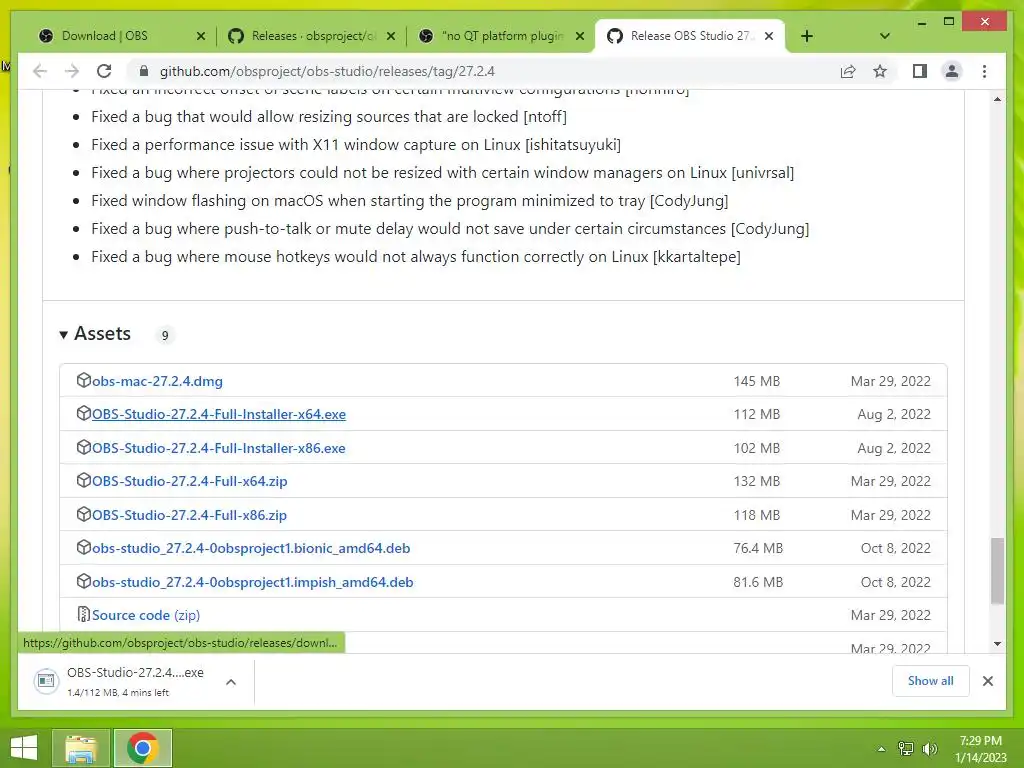This screenshot has height=768, width=1024.
Task: Expand download item options chevron
Action: [231, 682]
